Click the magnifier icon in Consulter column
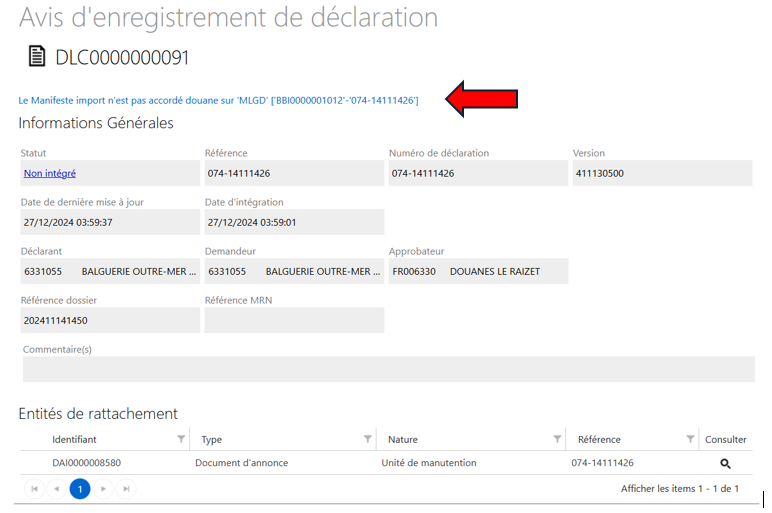 (x=725, y=463)
